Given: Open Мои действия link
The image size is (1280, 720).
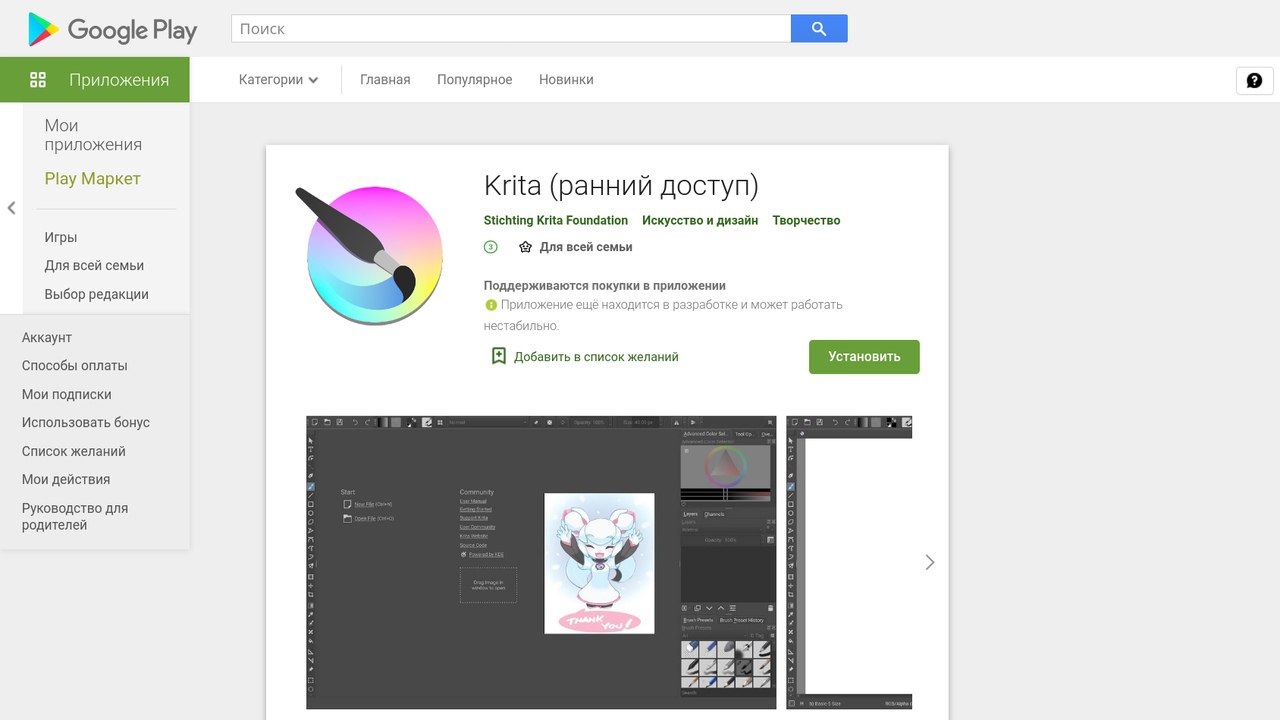Looking at the screenshot, I should click(x=66, y=480).
